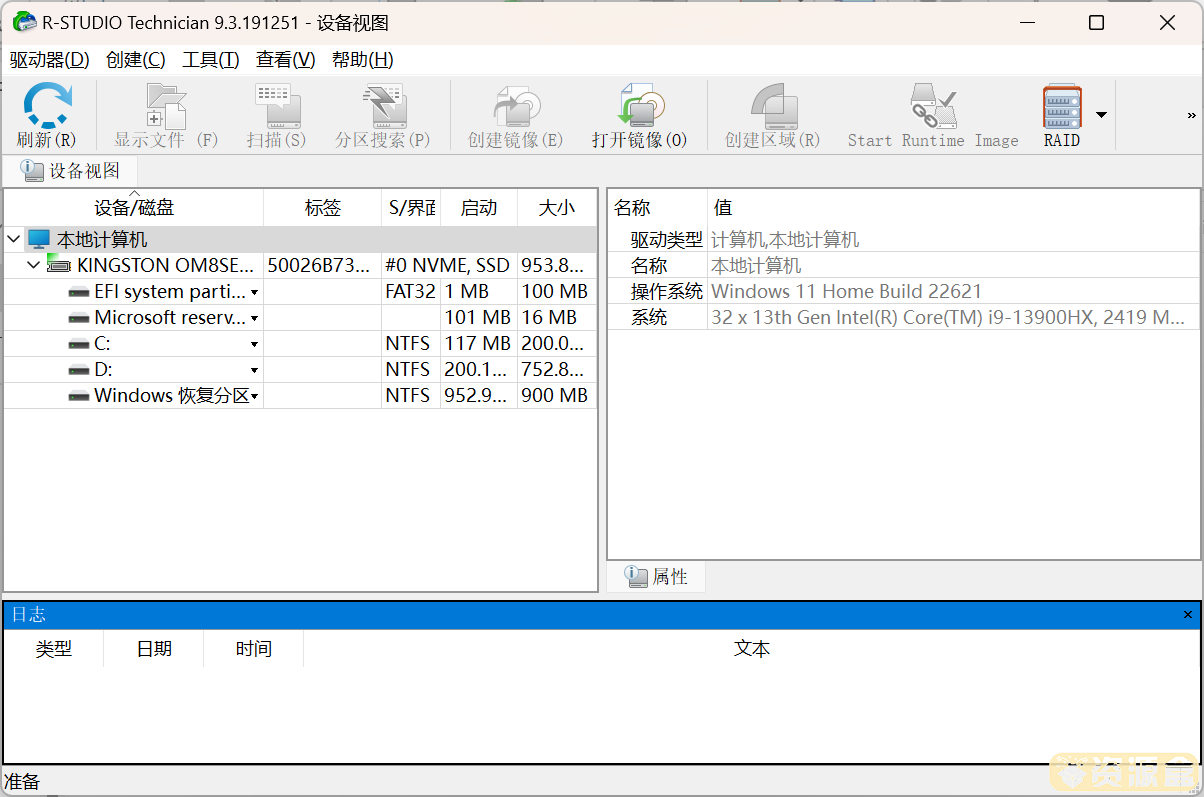The width and height of the screenshot is (1204, 797).
Task: Open the 驱动器(D) menu
Action: [x=49, y=59]
